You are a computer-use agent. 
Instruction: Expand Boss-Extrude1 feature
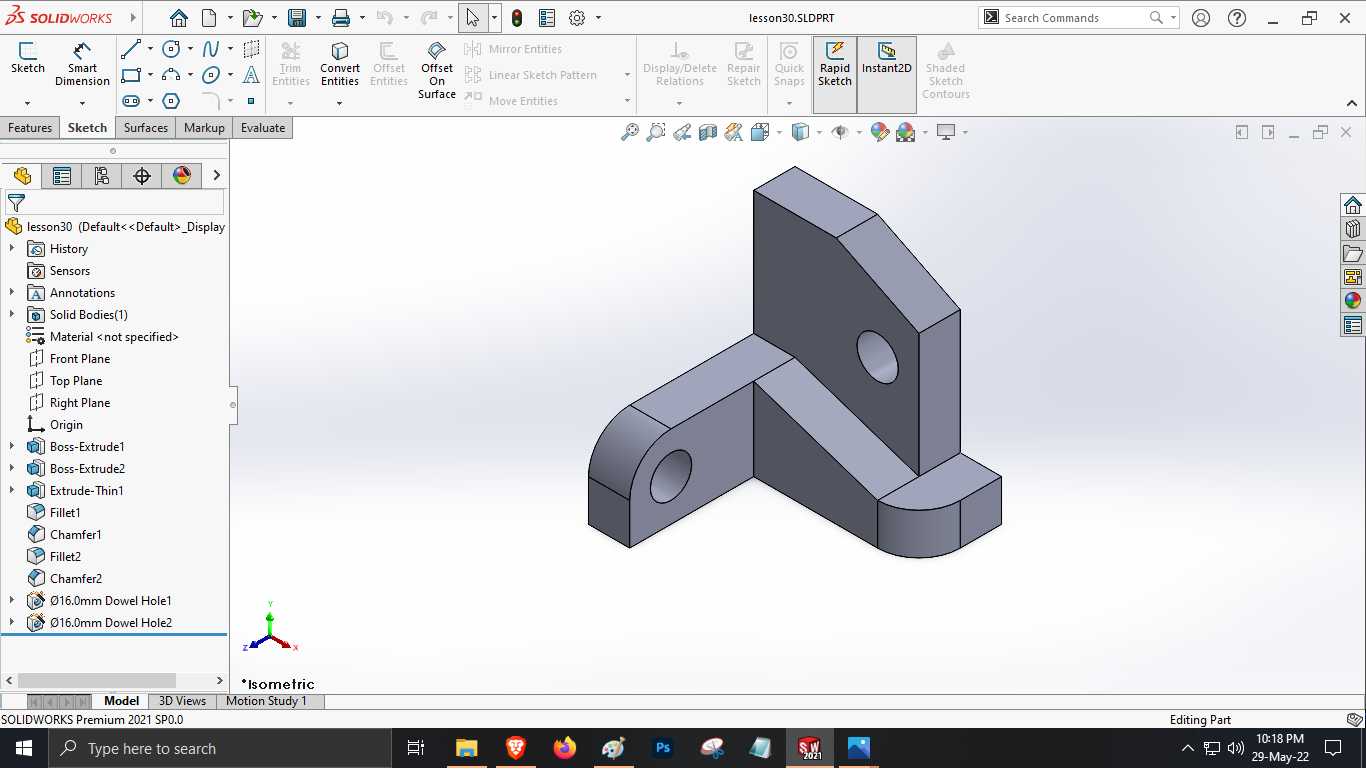click(x=12, y=447)
